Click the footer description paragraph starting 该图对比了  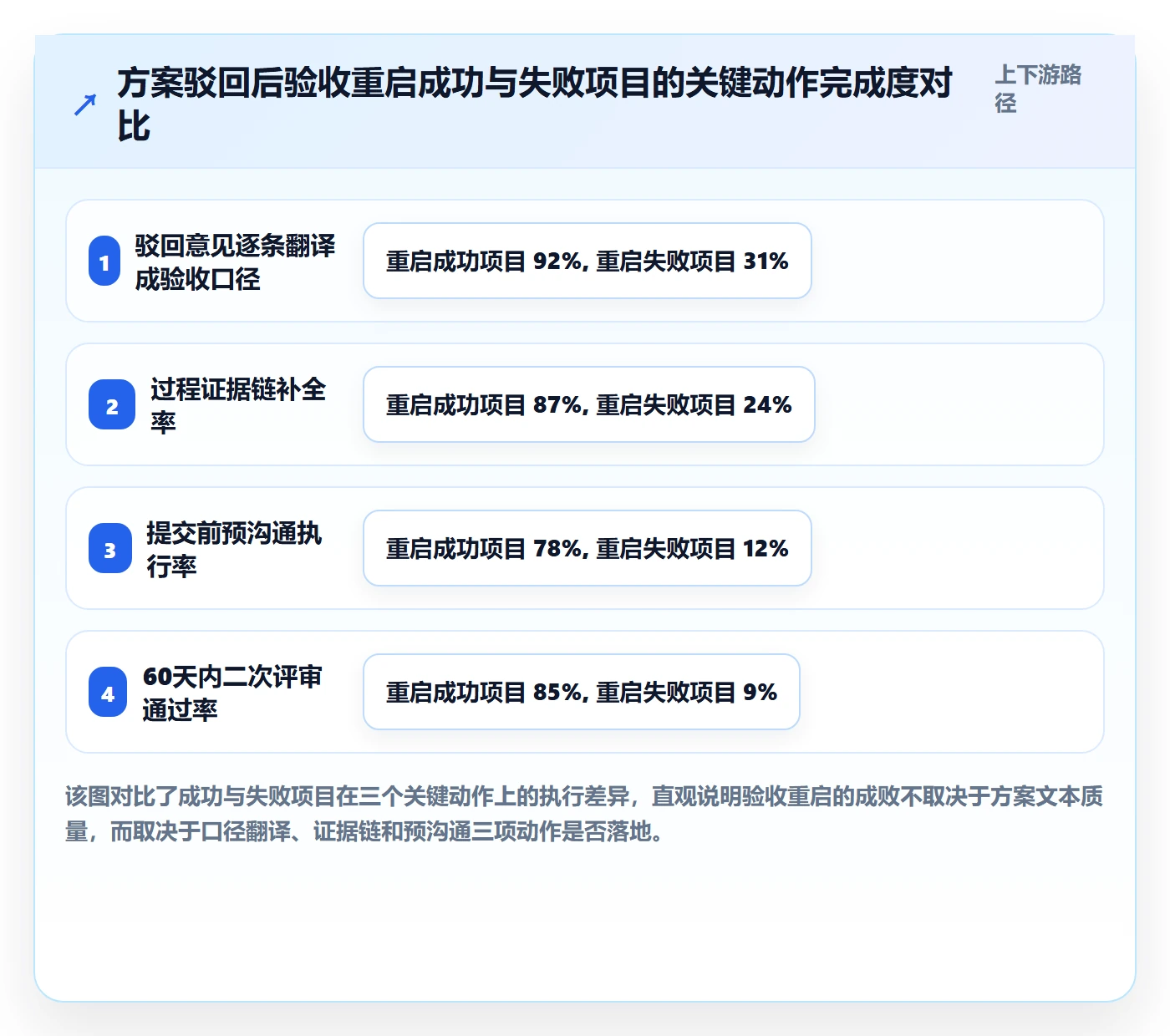[584, 814]
